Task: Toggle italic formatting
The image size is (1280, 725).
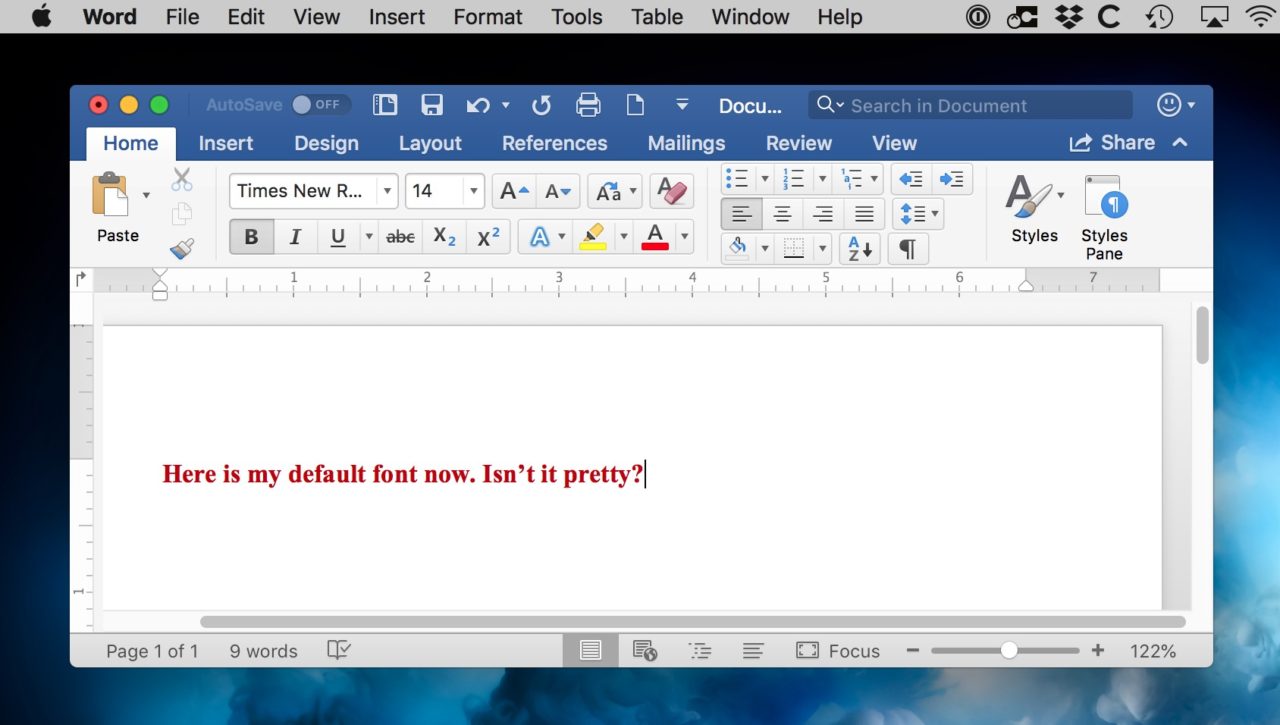Action: (295, 237)
